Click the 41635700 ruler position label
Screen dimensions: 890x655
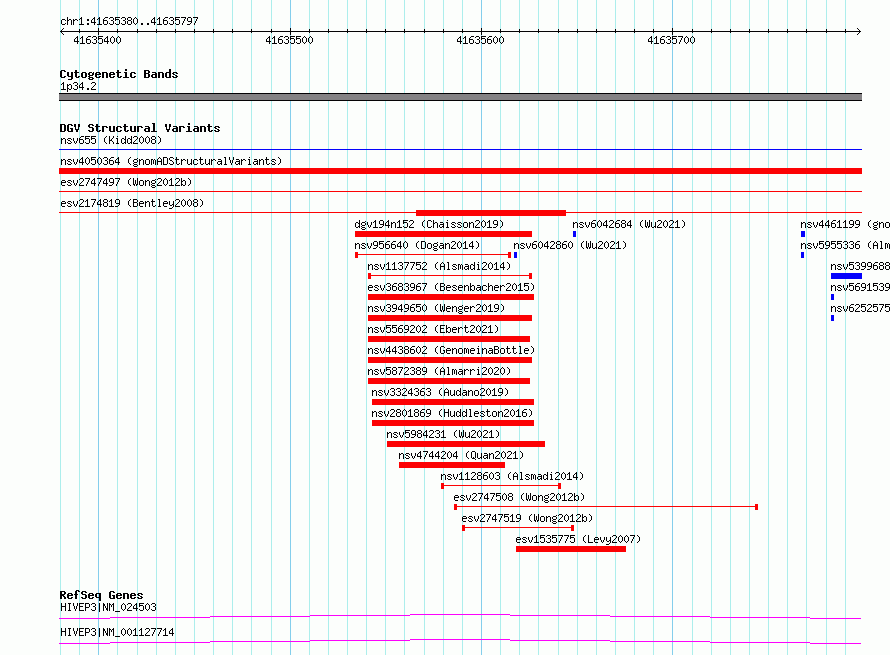click(671, 40)
